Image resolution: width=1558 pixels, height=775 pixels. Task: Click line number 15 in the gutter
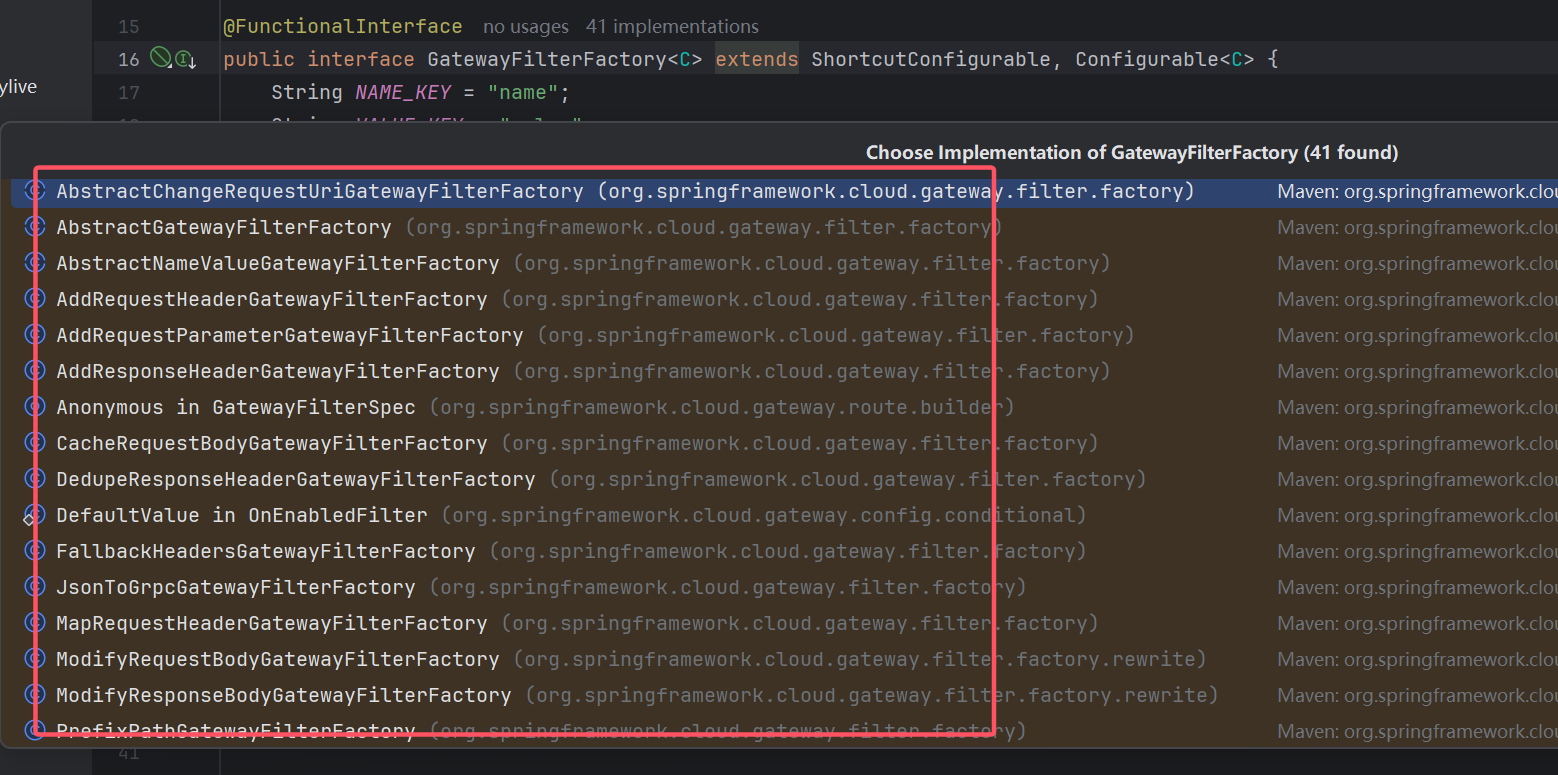tap(129, 27)
